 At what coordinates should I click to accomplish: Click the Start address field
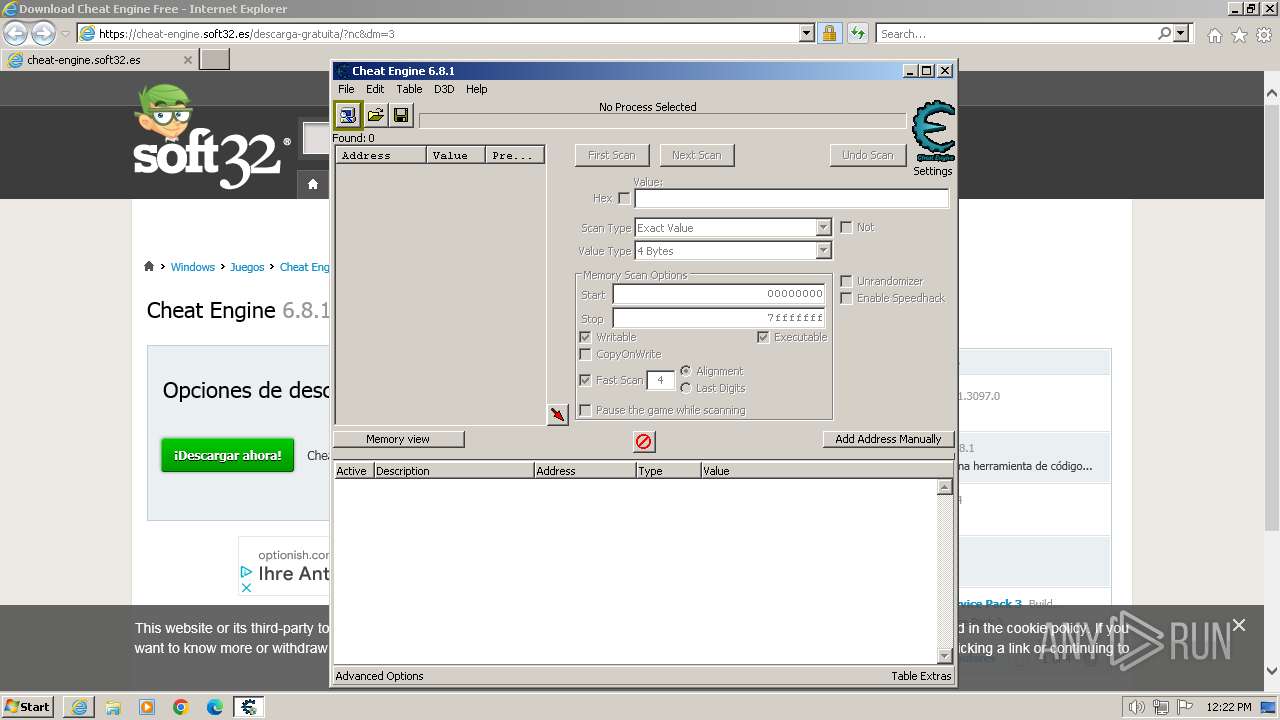pos(720,294)
